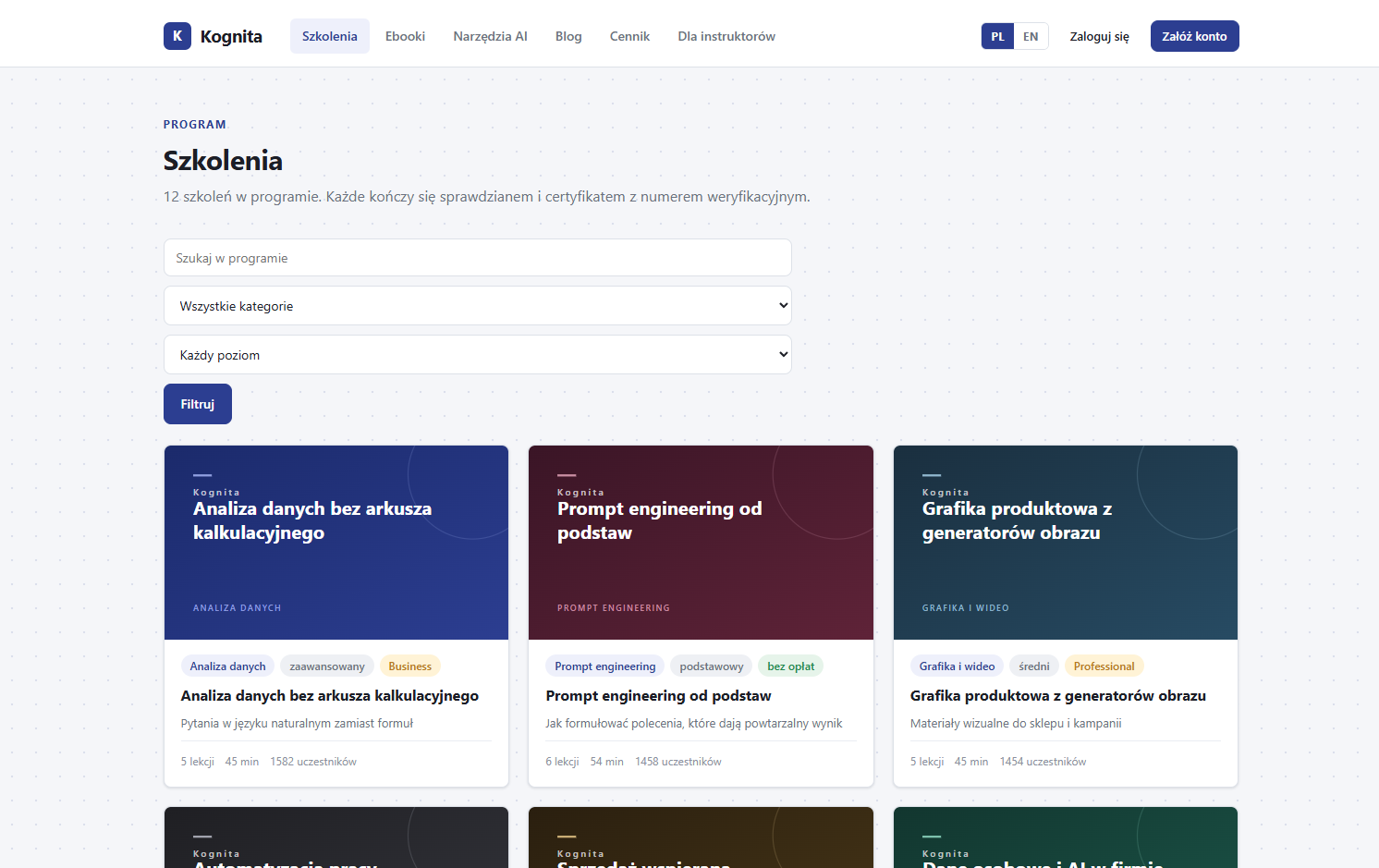This screenshot has width=1379, height=868.
Task: Click the 54 min duration text
Action: (607, 762)
